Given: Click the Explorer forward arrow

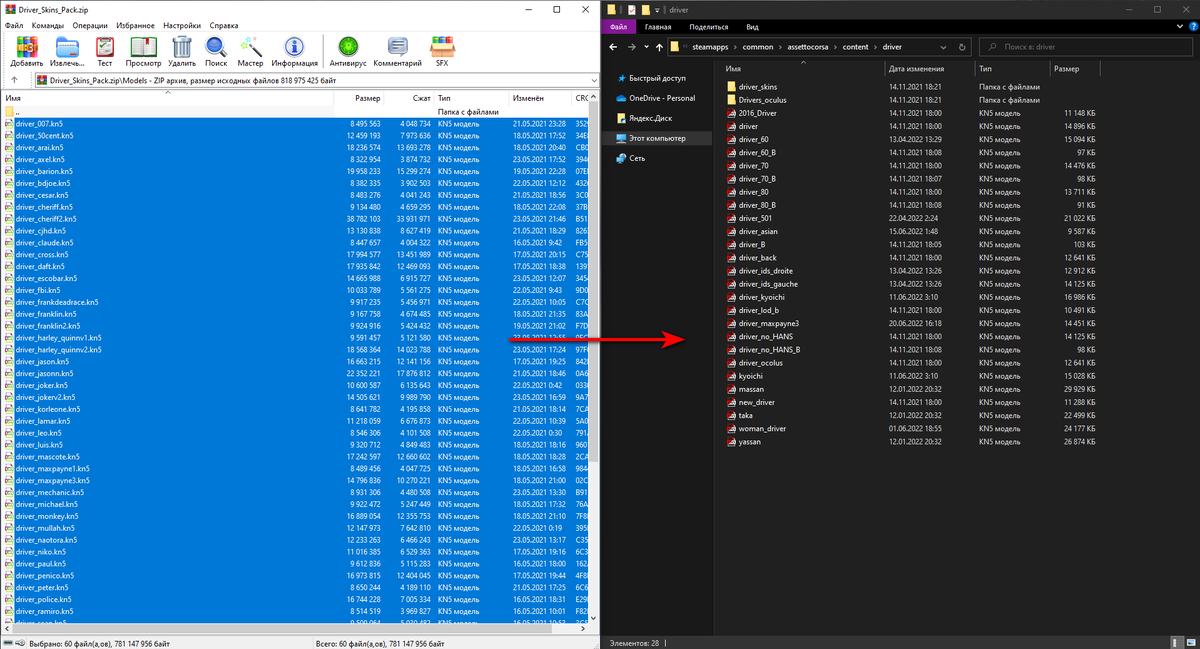Looking at the screenshot, I should (634, 46).
